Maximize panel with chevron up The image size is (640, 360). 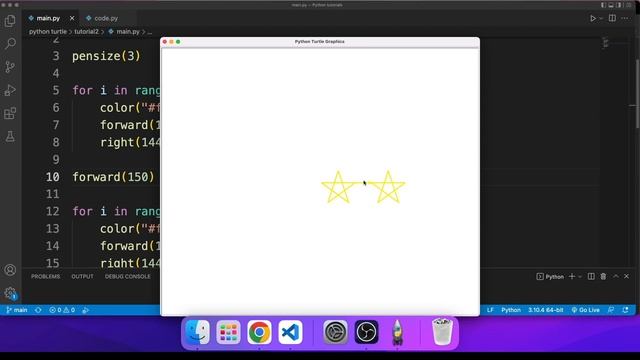(x=616, y=276)
